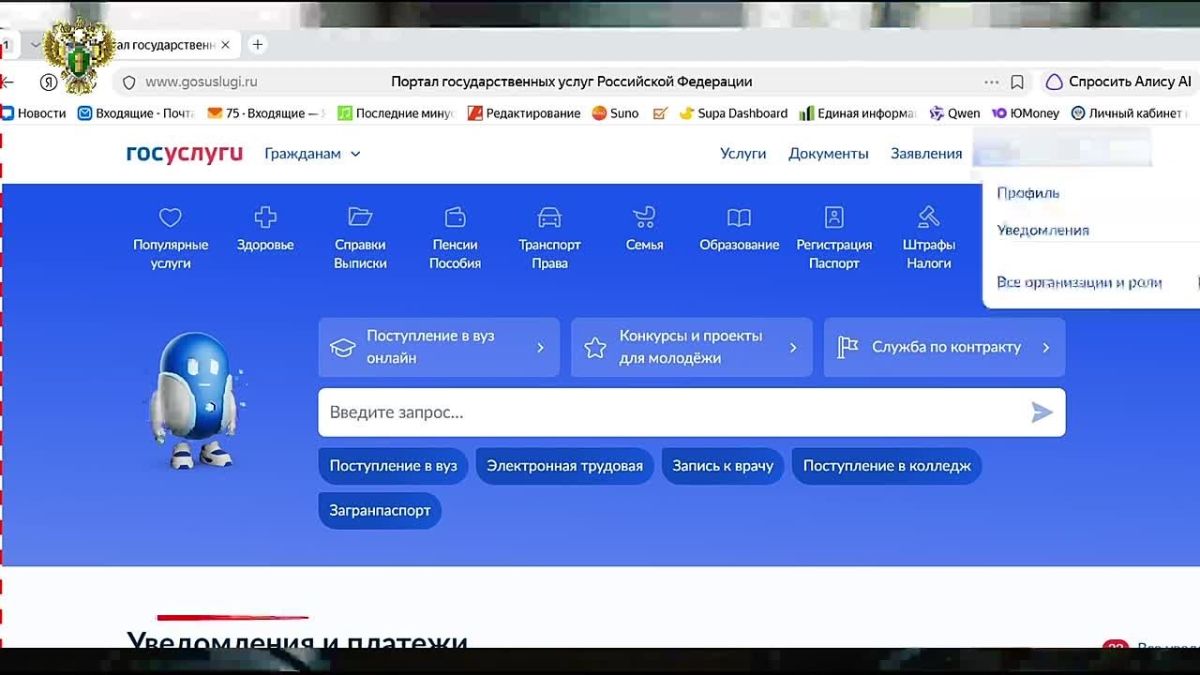Open the Документы menu item

(x=828, y=153)
